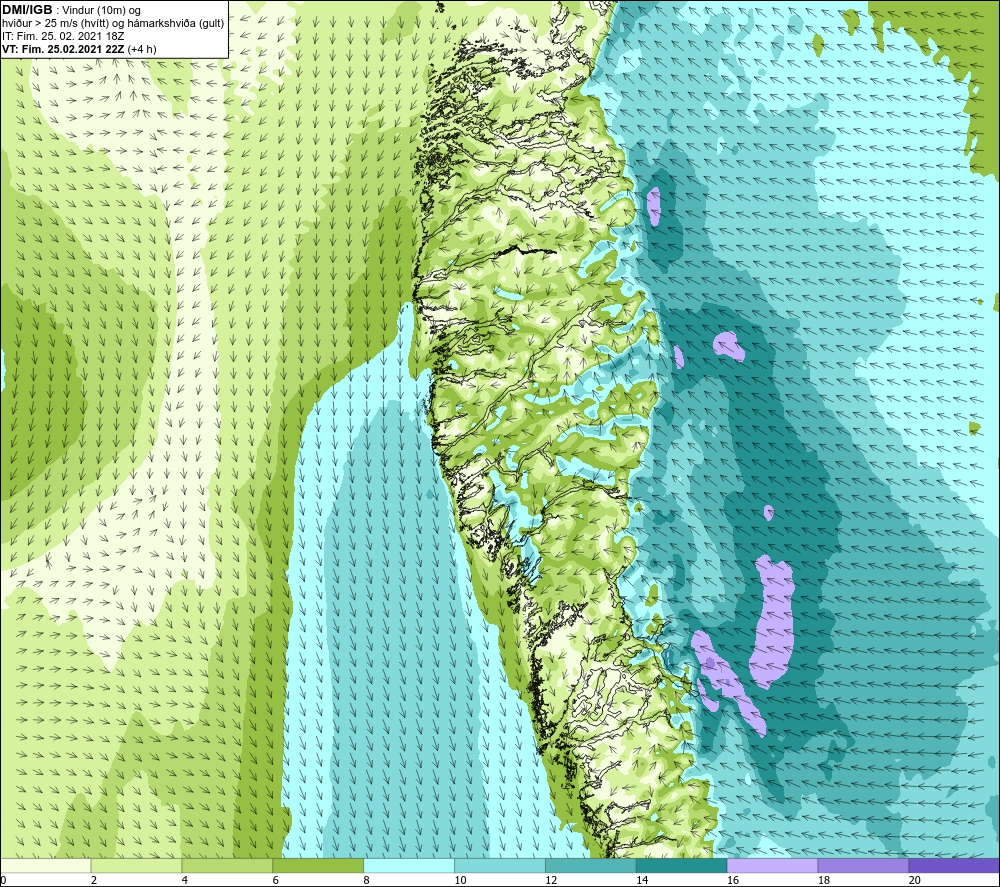This screenshot has height=887, width=1000.
Task: Click the "12" legend scale label
Action: coord(551,880)
